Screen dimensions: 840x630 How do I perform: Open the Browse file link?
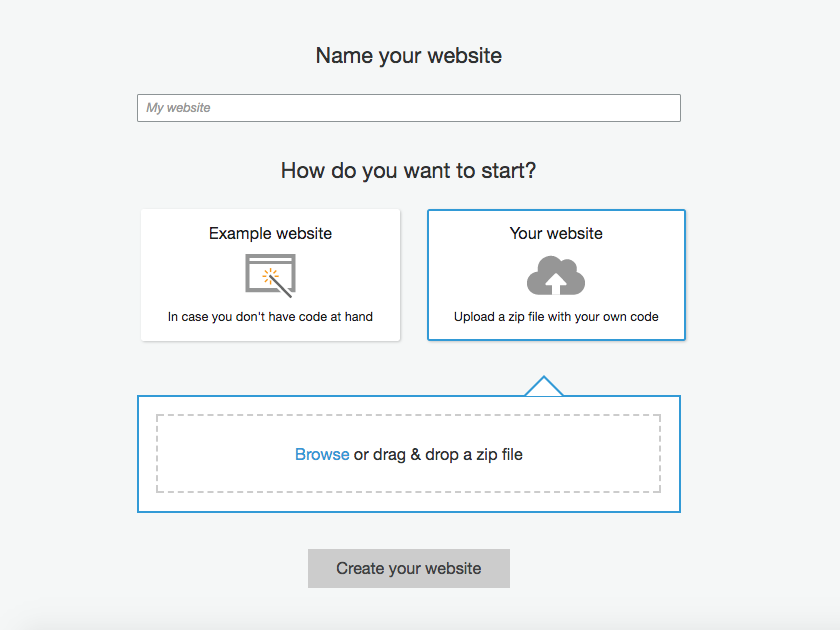pyautogui.click(x=322, y=454)
